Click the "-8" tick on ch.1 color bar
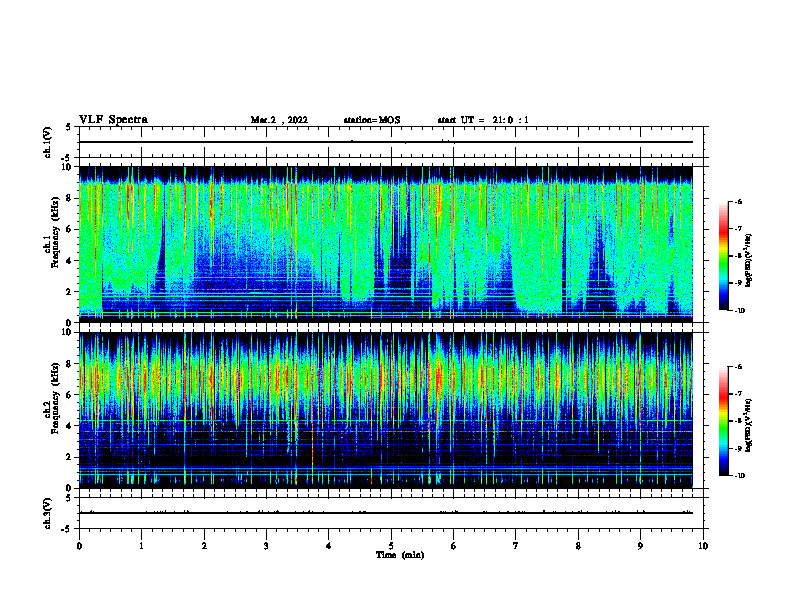Screen dimensions: 792x612 pos(738,256)
